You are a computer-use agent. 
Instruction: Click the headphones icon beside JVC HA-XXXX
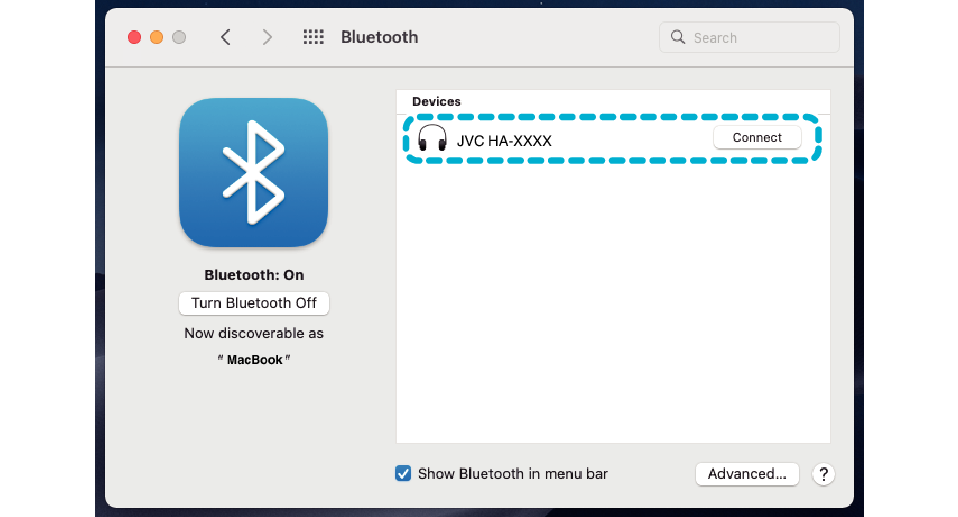[432, 139]
